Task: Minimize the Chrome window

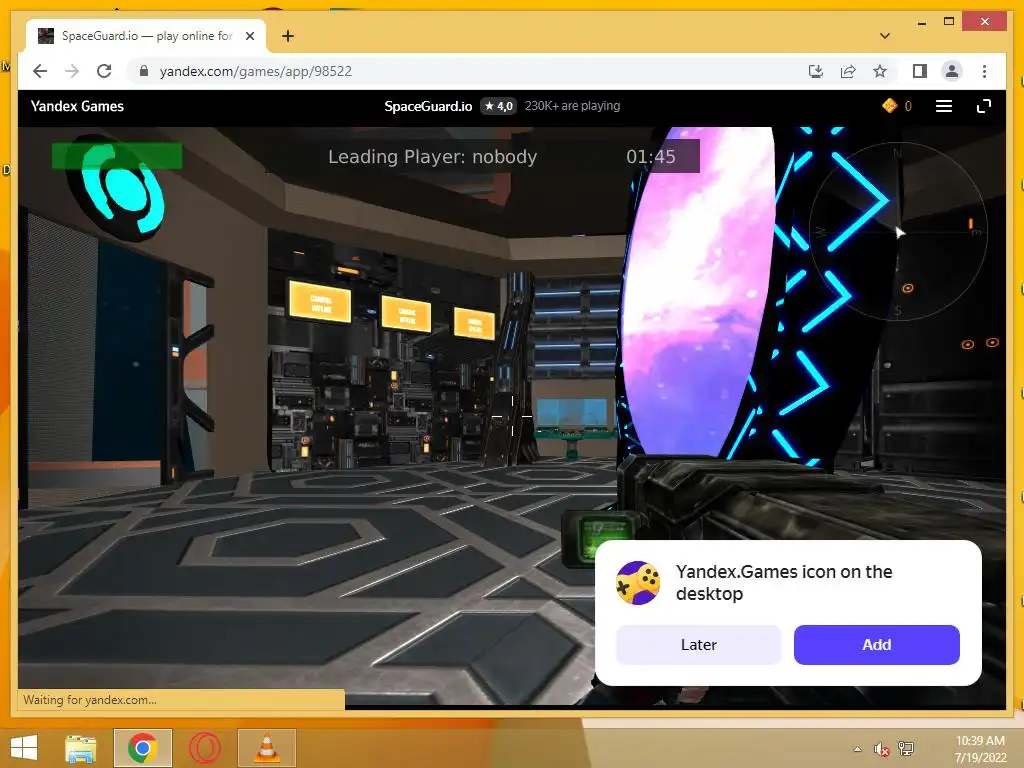Action: [x=921, y=23]
